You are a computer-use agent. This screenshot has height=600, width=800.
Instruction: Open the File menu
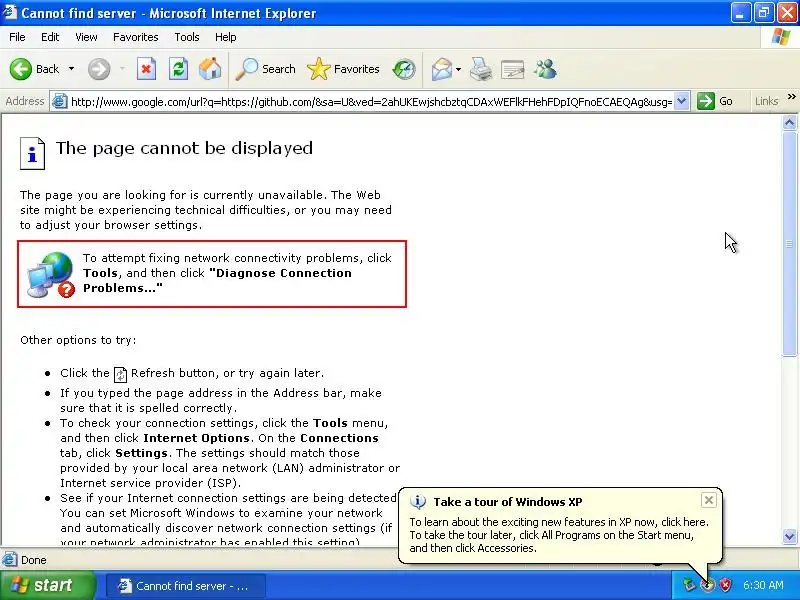pyautogui.click(x=17, y=37)
